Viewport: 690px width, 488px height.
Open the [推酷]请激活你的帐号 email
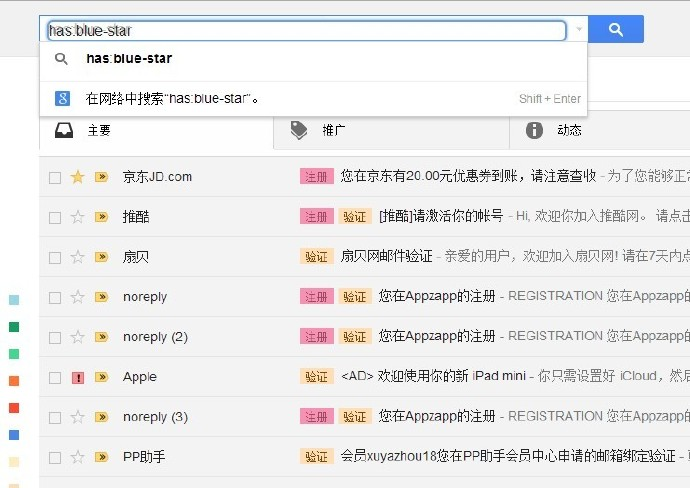(x=441, y=216)
